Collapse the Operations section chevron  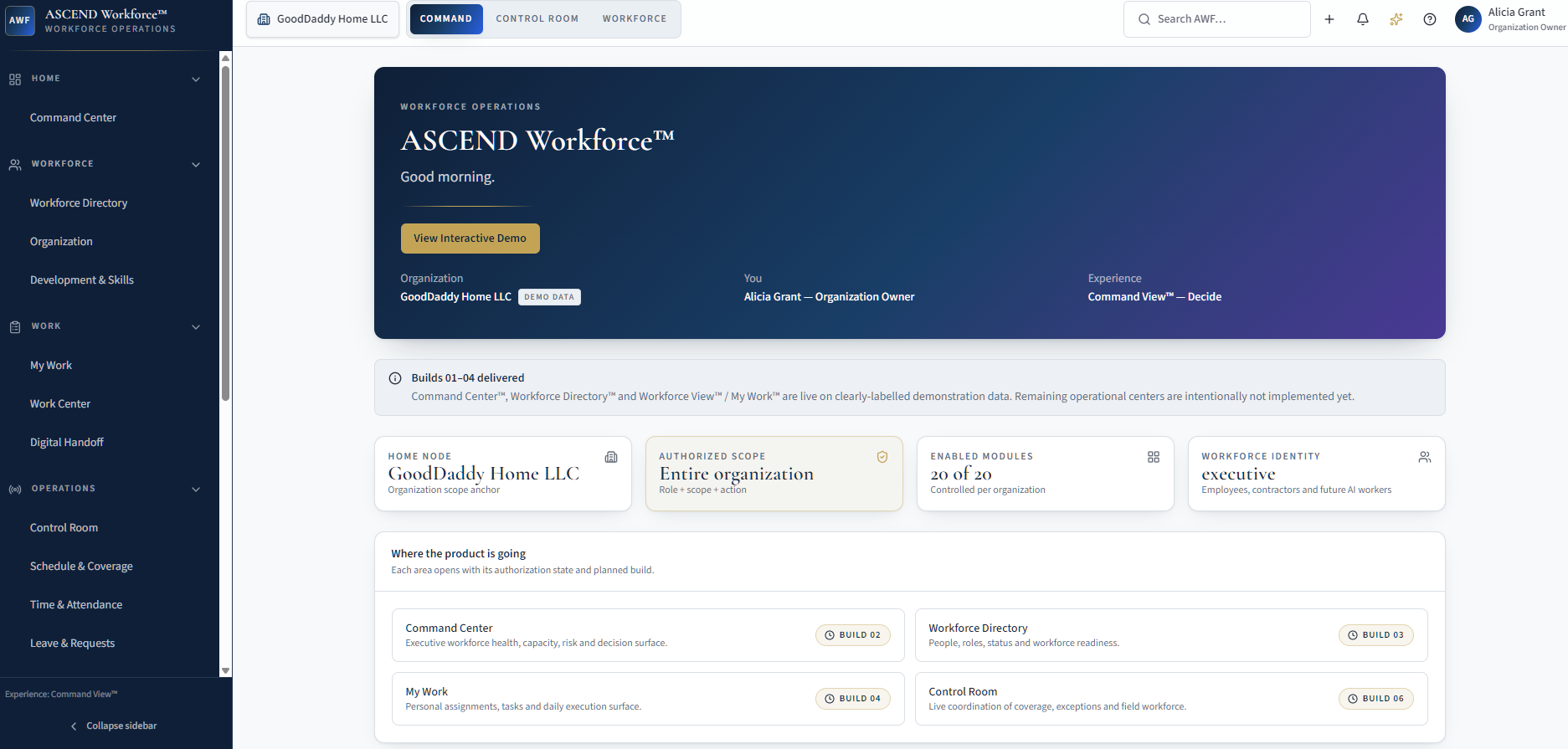pyautogui.click(x=196, y=490)
